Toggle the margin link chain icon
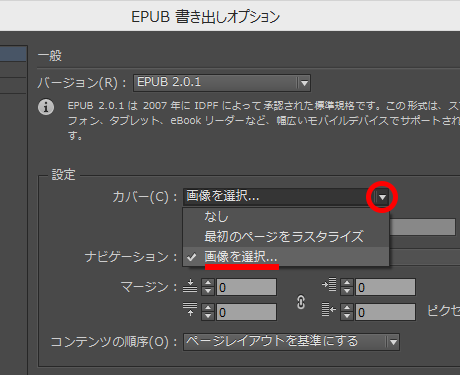The width and height of the screenshot is (460, 375). (x=301, y=302)
